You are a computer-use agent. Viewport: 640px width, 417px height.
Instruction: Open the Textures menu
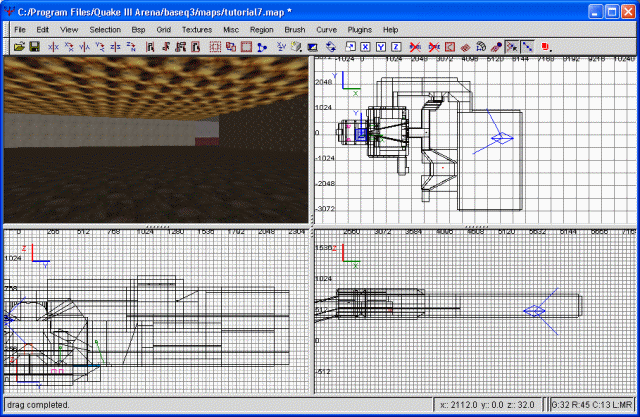197,29
